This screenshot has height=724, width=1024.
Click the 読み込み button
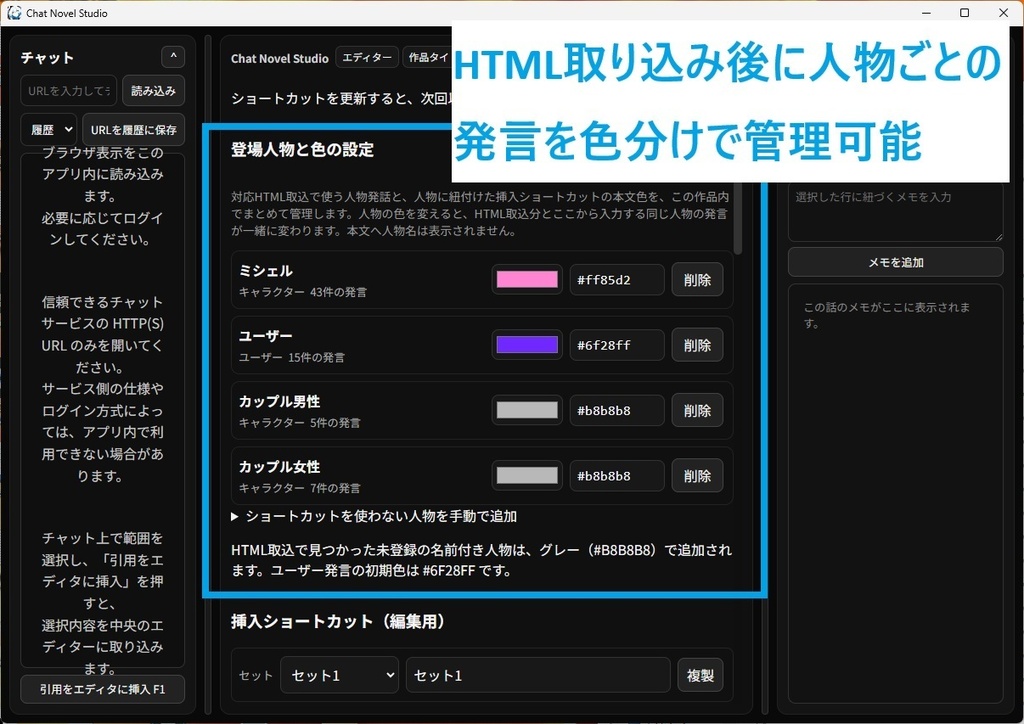pos(153,91)
